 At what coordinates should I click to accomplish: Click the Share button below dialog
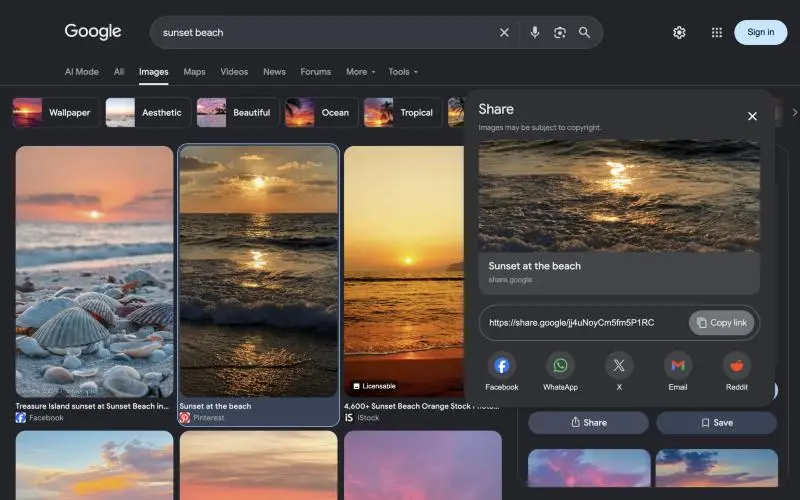[x=588, y=422]
